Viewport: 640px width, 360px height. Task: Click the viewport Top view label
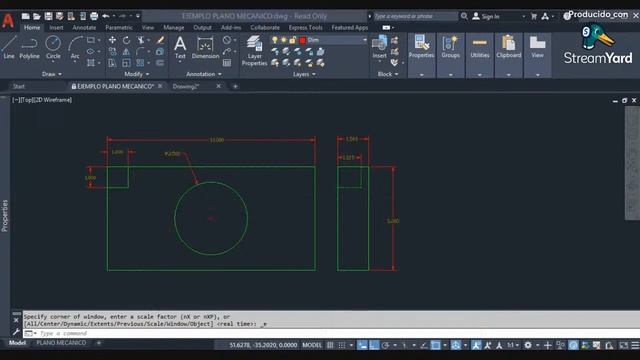(27, 100)
